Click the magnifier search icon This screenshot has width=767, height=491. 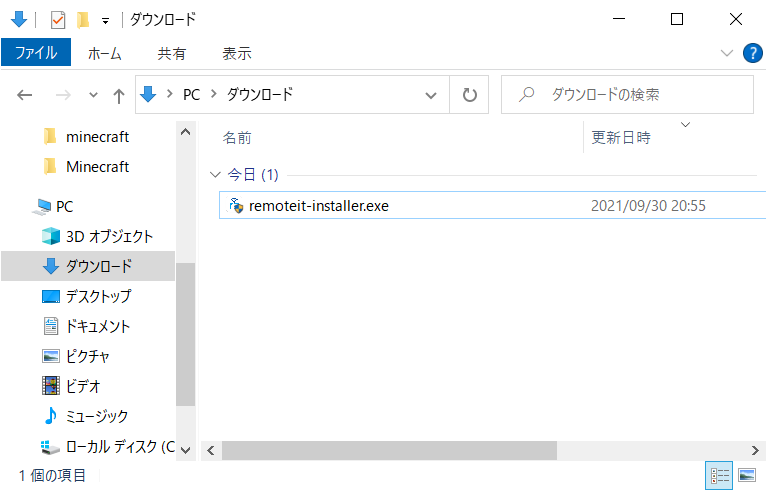pyautogui.click(x=526, y=94)
